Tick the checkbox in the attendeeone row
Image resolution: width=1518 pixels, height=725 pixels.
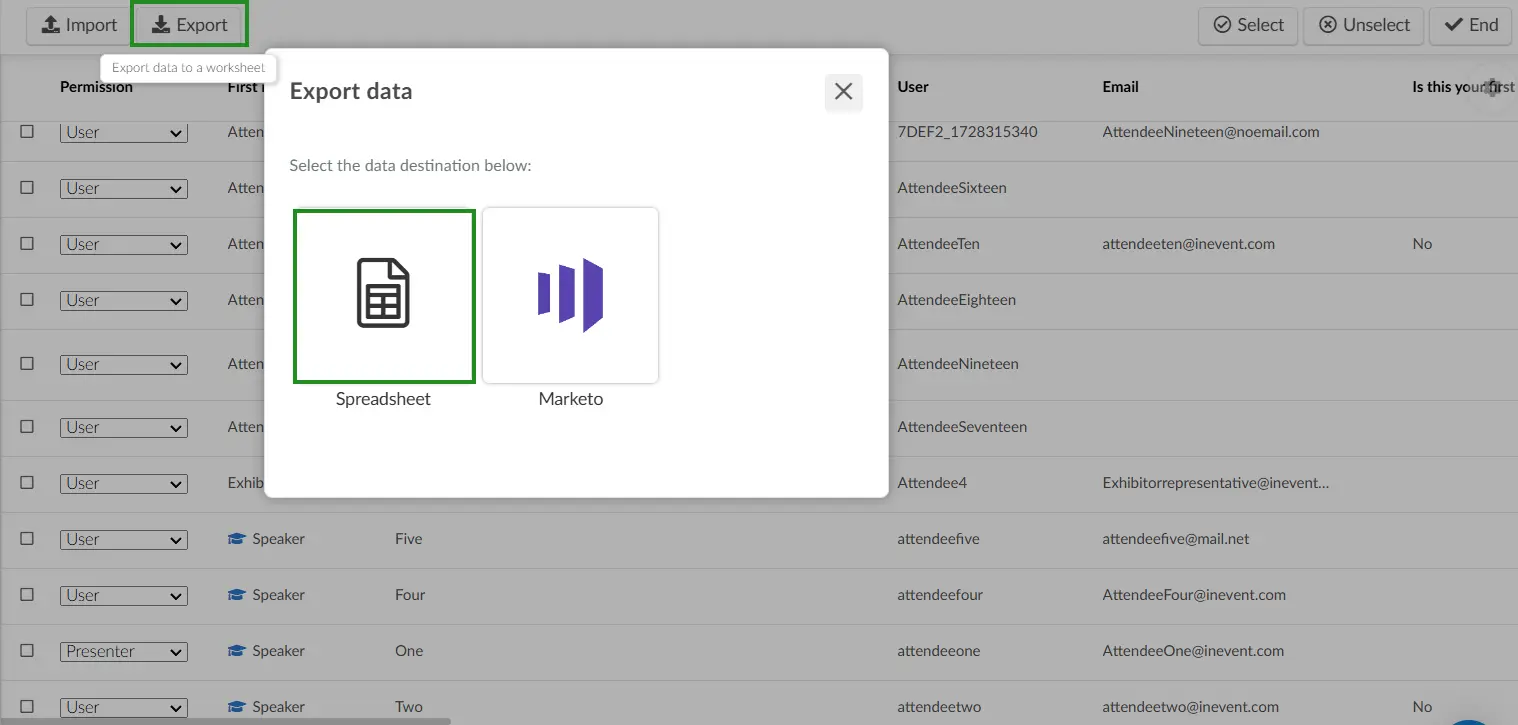(27, 650)
